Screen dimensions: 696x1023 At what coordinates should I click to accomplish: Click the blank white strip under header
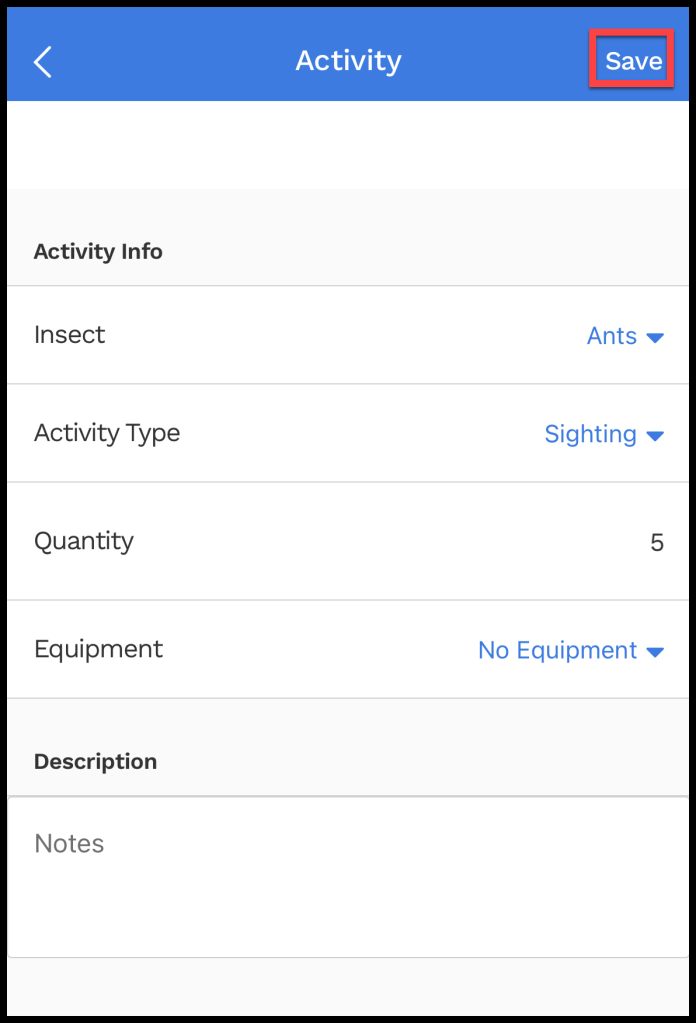[x=348, y=145]
